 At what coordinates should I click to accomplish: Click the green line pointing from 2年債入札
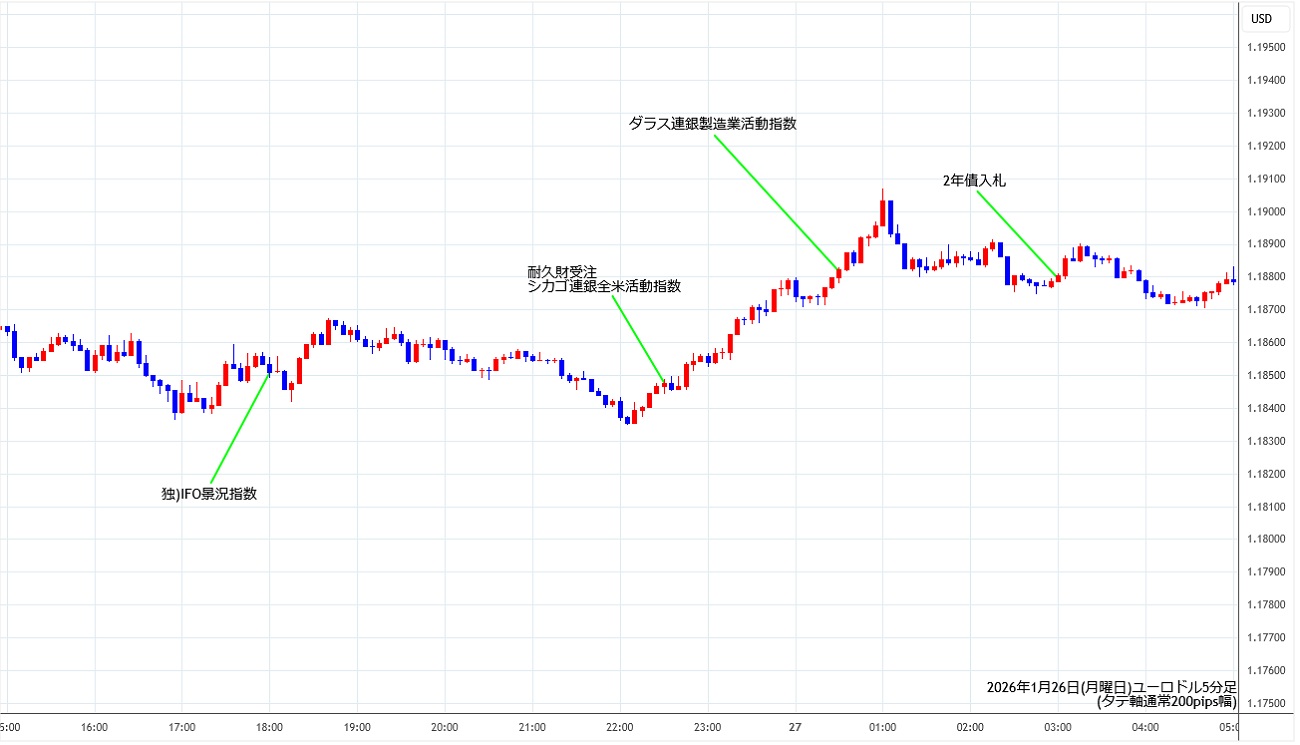(x=1015, y=233)
